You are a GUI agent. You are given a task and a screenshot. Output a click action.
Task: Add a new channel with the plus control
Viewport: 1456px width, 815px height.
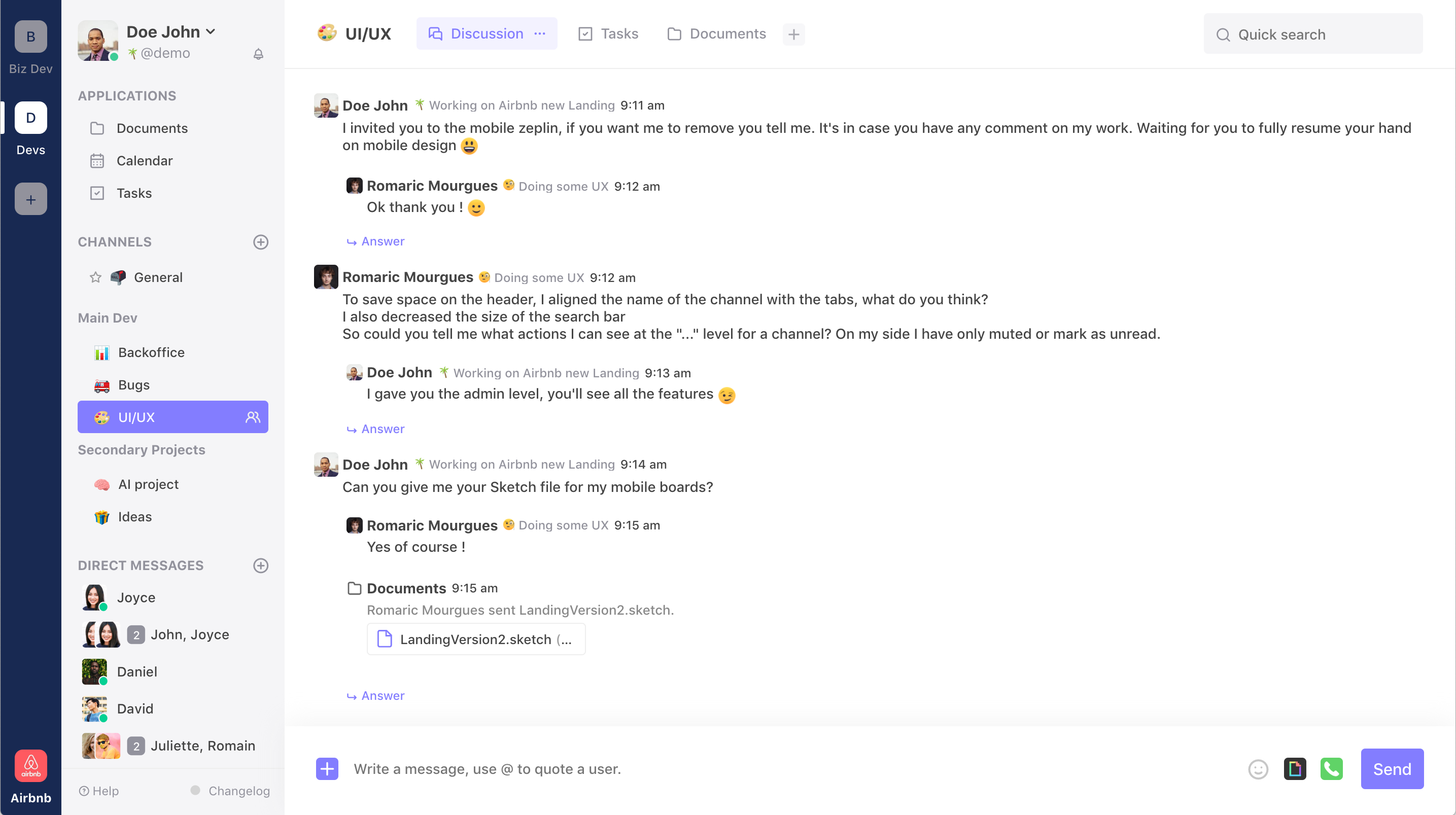click(x=261, y=242)
